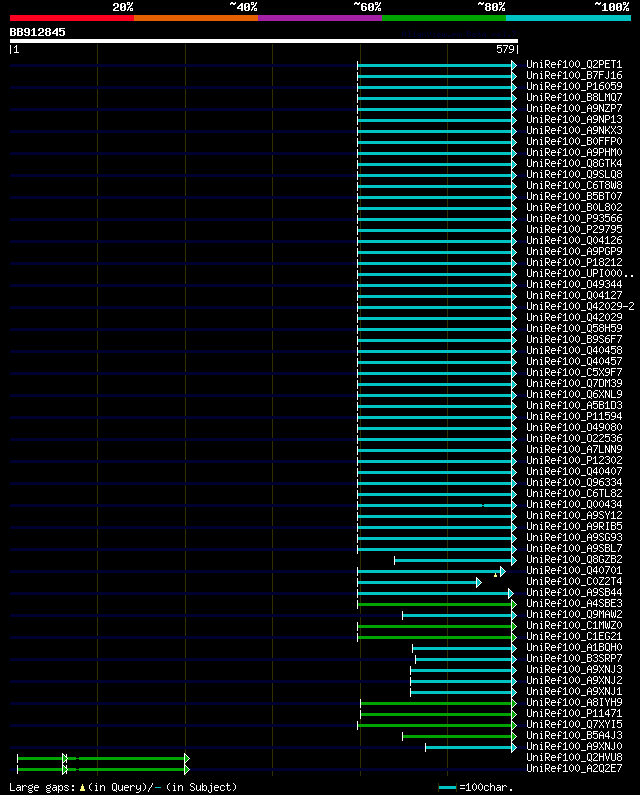The width and height of the screenshot is (640, 795).
Task: Select the UniRef100_A9SBL7 label
Action: [574, 548]
